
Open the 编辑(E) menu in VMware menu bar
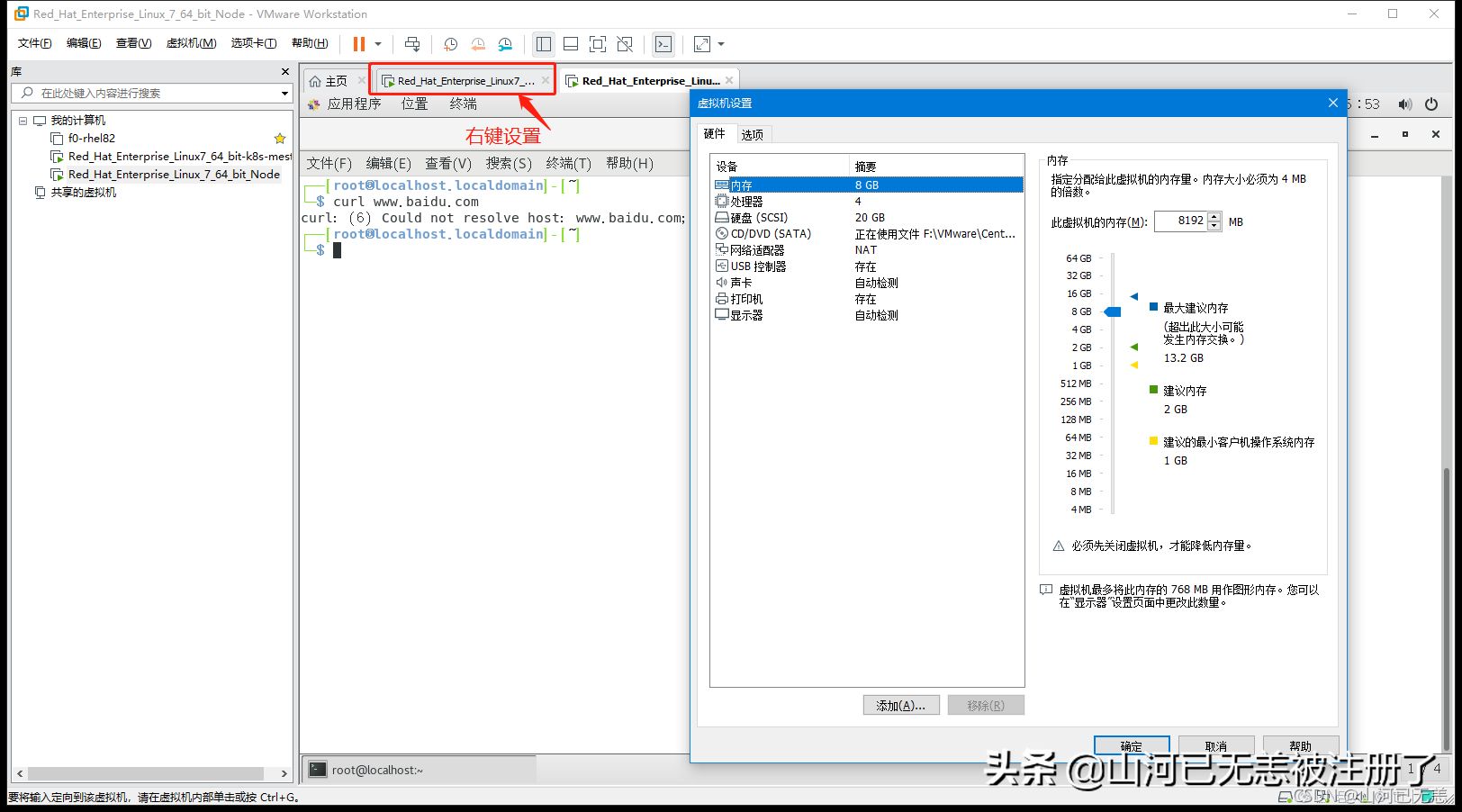[x=83, y=43]
